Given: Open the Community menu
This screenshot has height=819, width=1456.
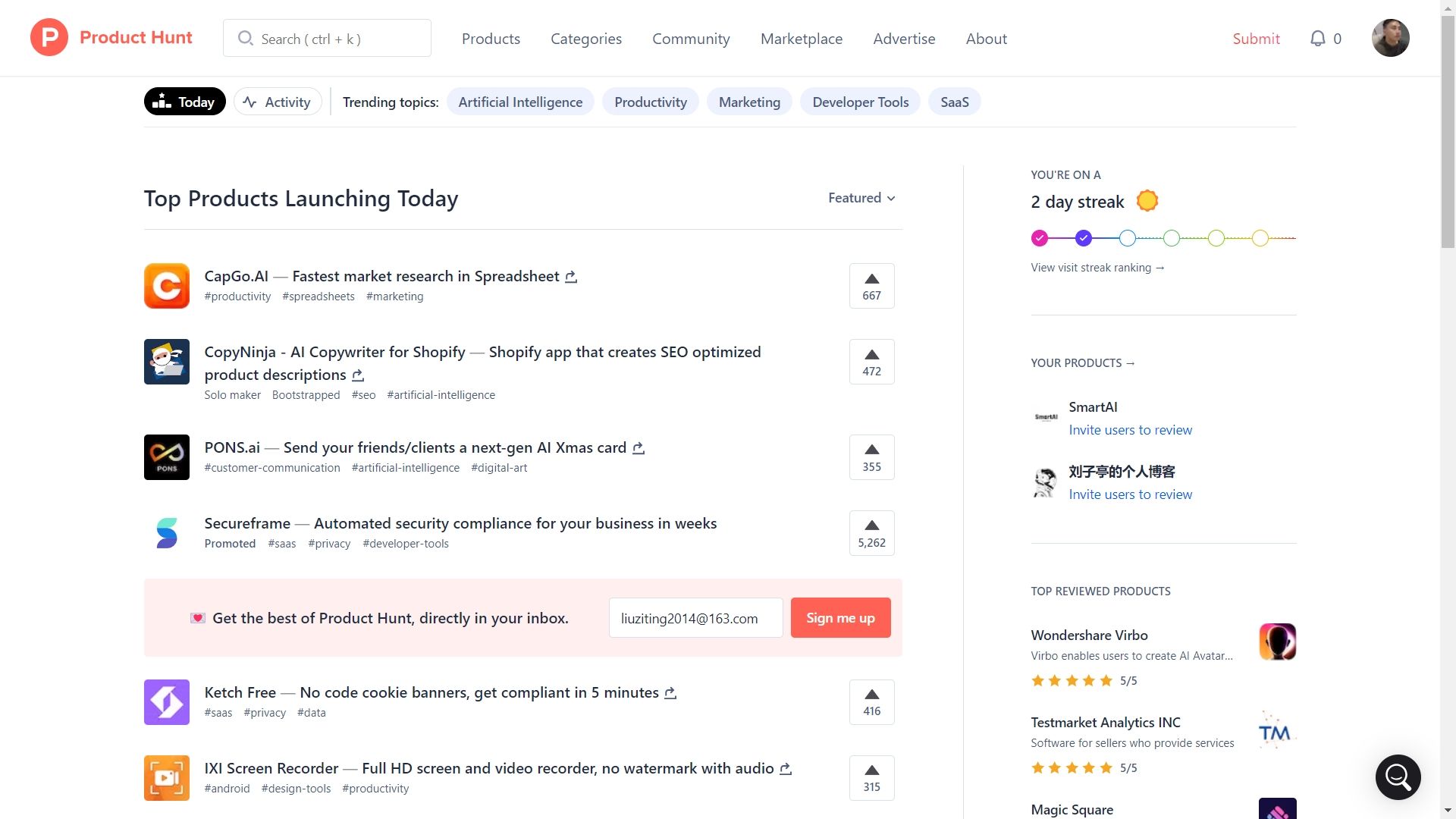Looking at the screenshot, I should click(691, 39).
